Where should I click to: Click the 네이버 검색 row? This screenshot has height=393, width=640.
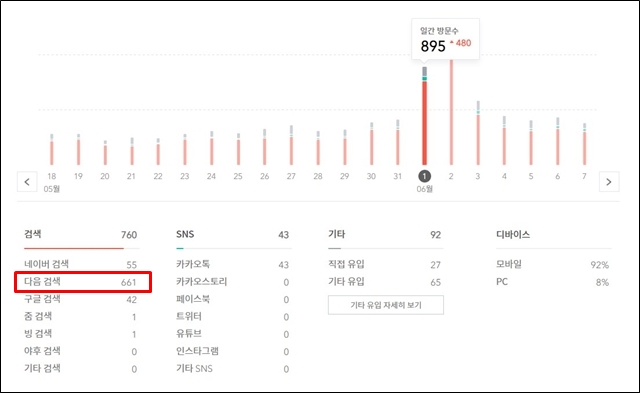(81, 264)
